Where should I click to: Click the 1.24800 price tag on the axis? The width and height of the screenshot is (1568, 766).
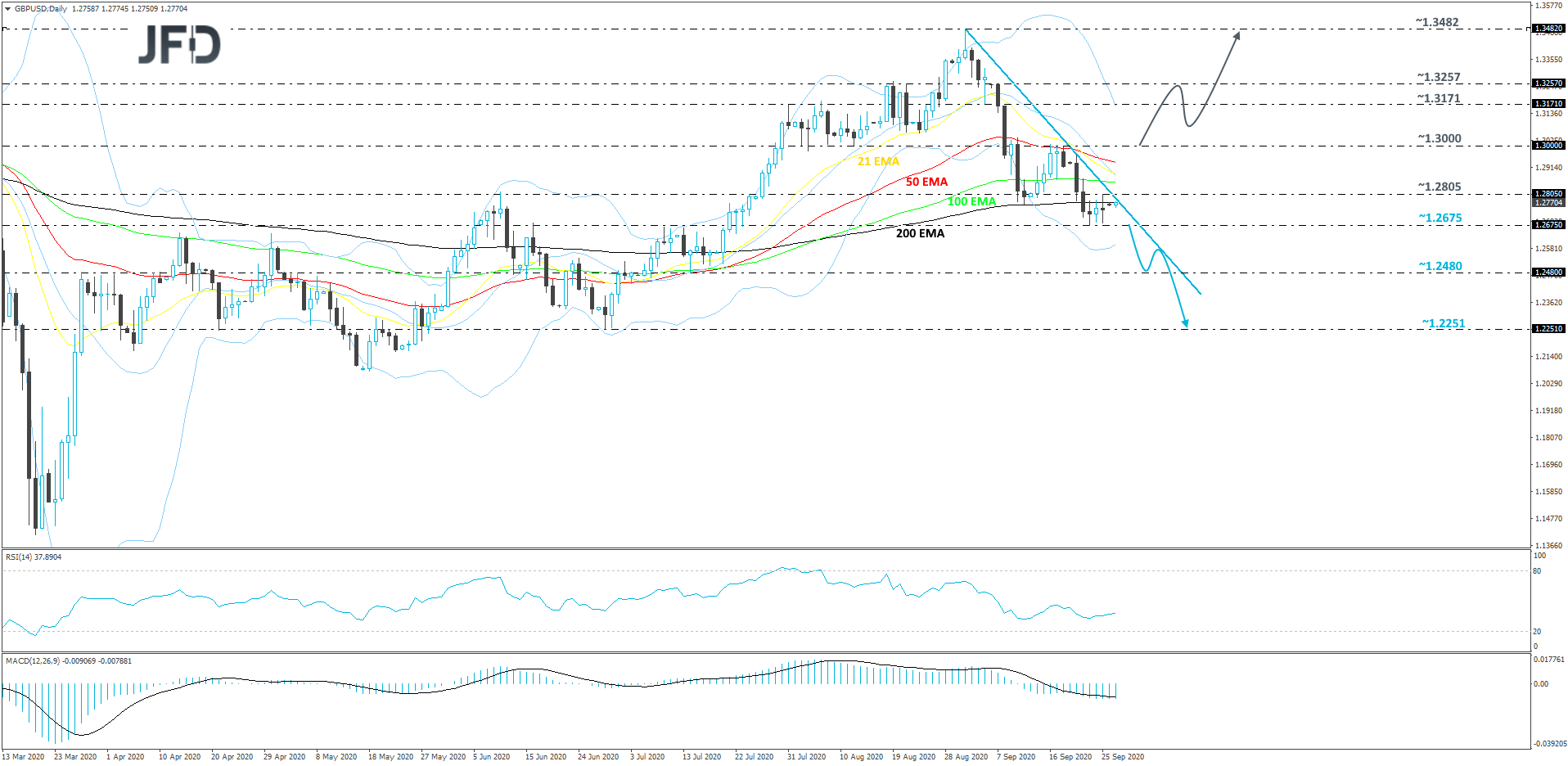[1548, 273]
